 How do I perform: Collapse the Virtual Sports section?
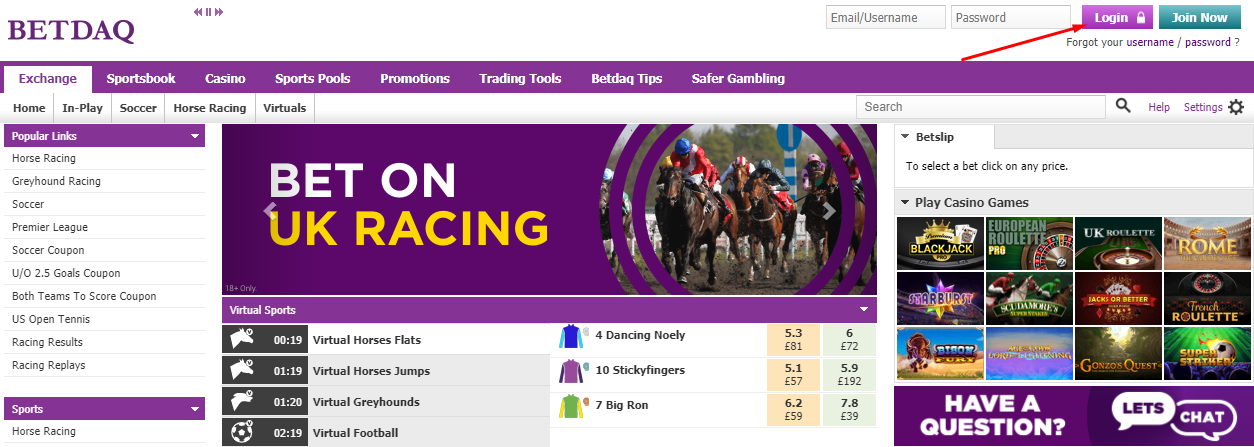[x=864, y=310]
